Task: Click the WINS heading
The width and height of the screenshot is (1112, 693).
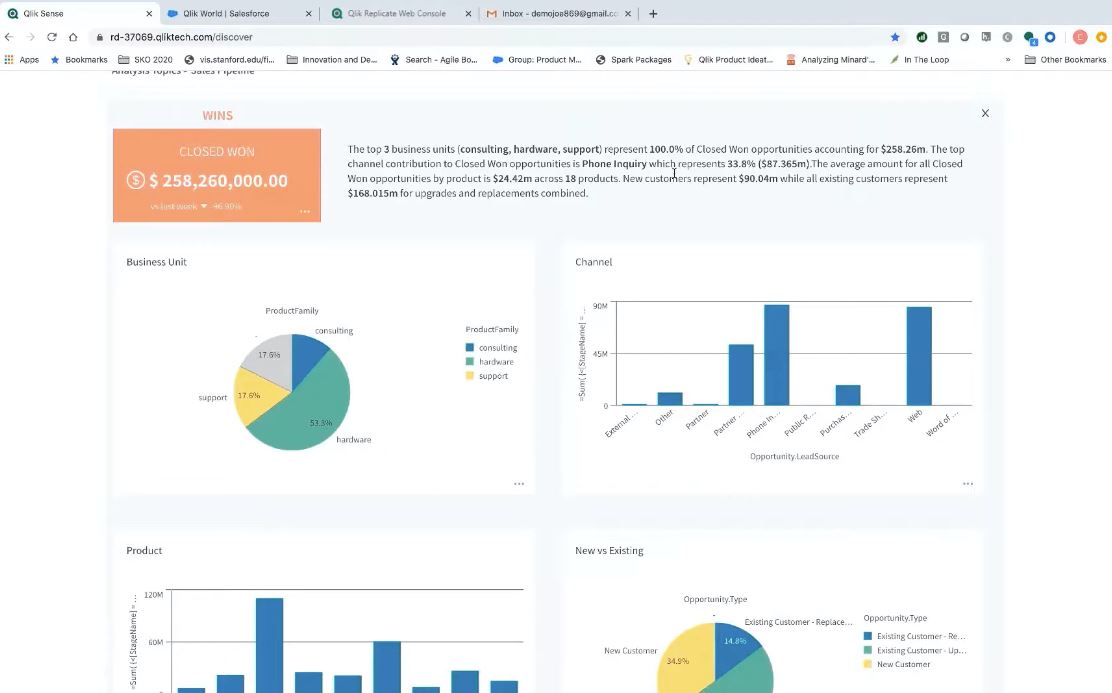Action: click(x=217, y=116)
